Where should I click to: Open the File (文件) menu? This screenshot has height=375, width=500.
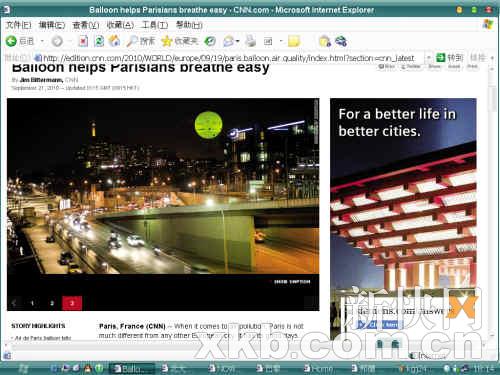[x=18, y=25]
